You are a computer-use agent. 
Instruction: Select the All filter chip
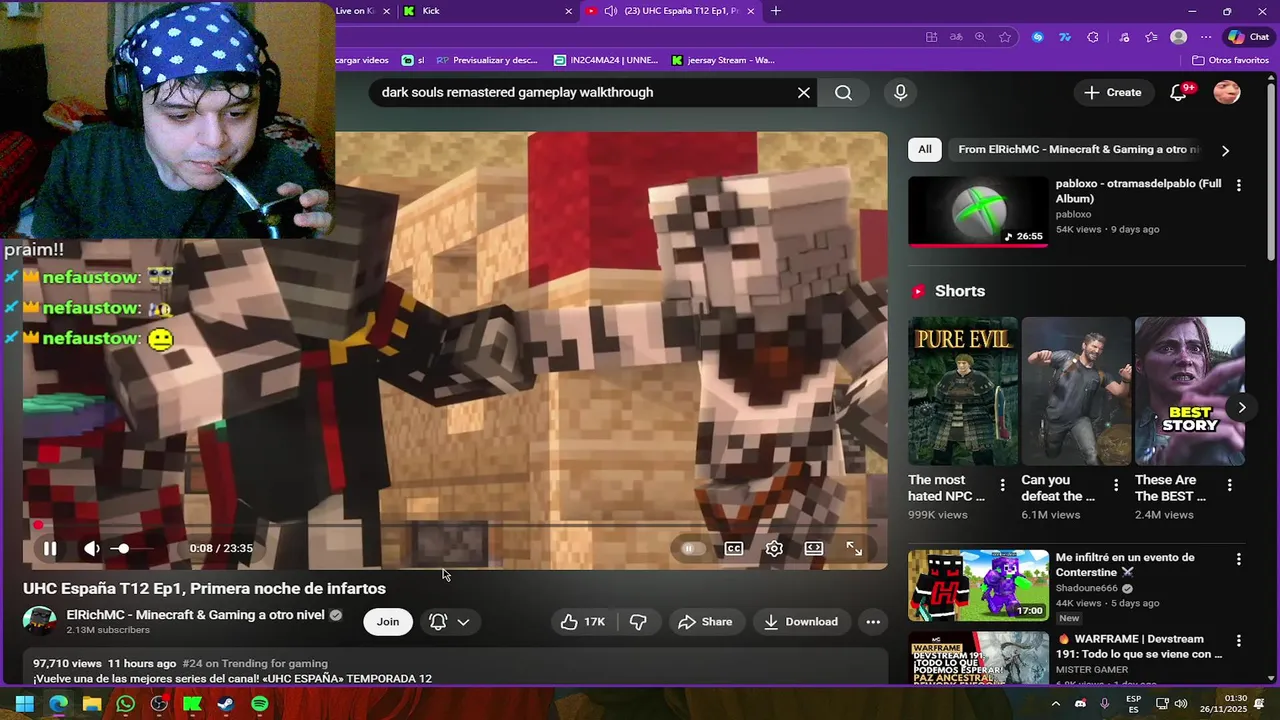925,149
